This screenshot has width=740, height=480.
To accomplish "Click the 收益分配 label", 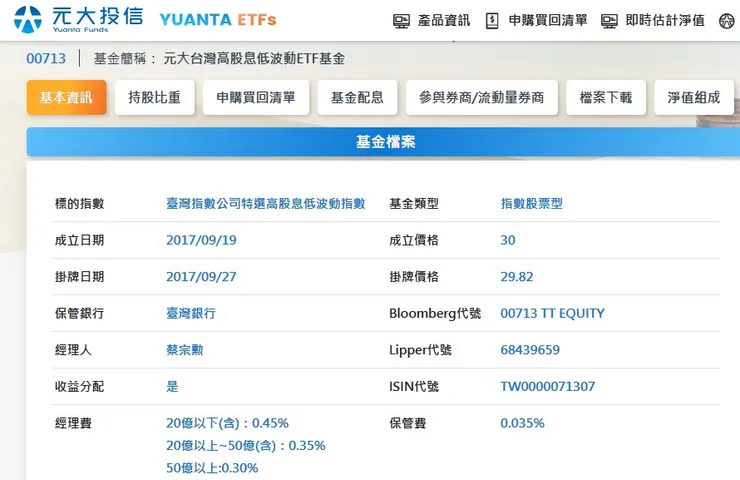I will click(79, 387).
